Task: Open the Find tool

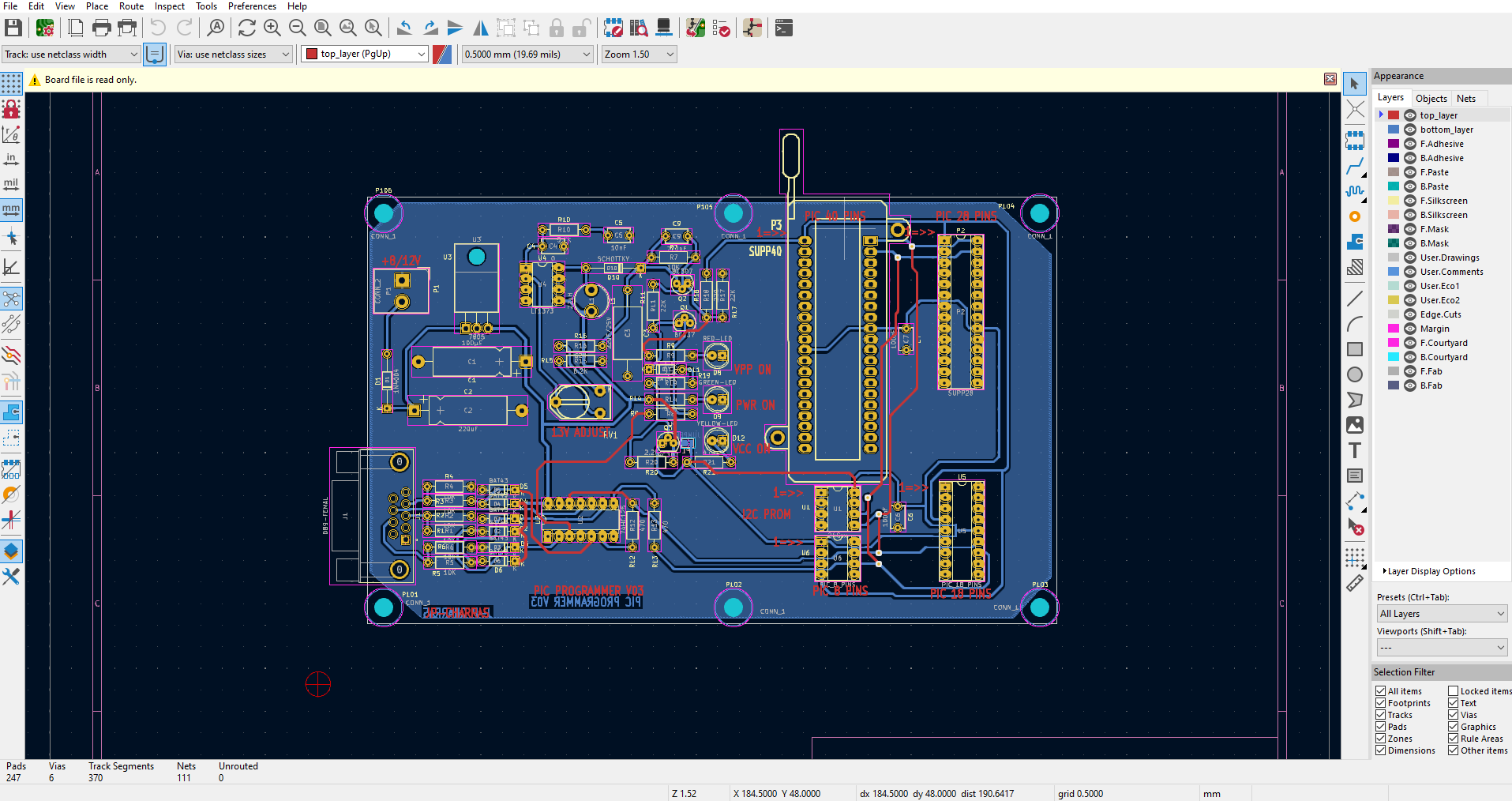Action: (x=216, y=28)
